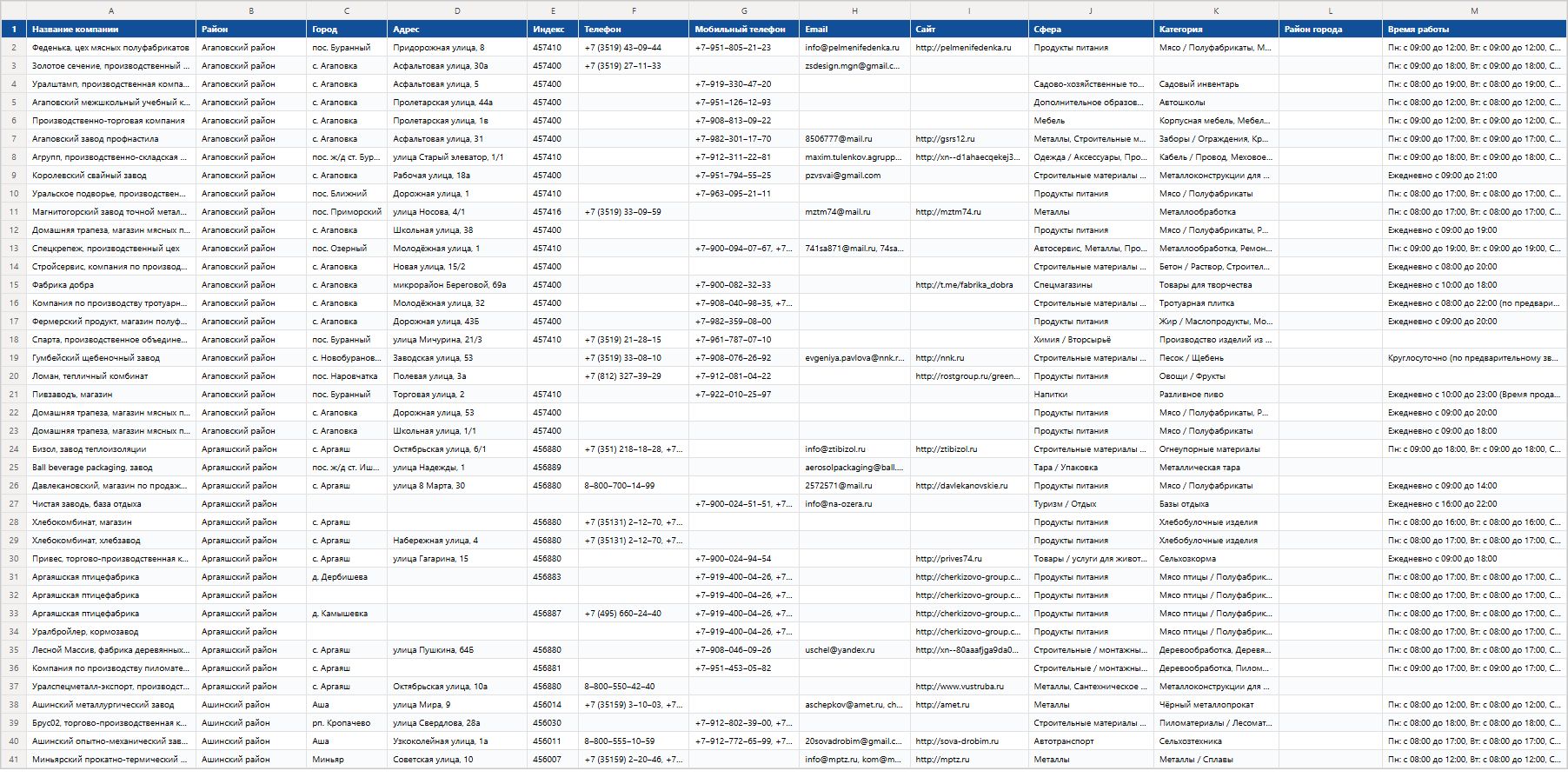This screenshot has height=784, width=1568.
Task: Click the mobile number '+7-922-010-25-97'
Action: (x=744, y=395)
